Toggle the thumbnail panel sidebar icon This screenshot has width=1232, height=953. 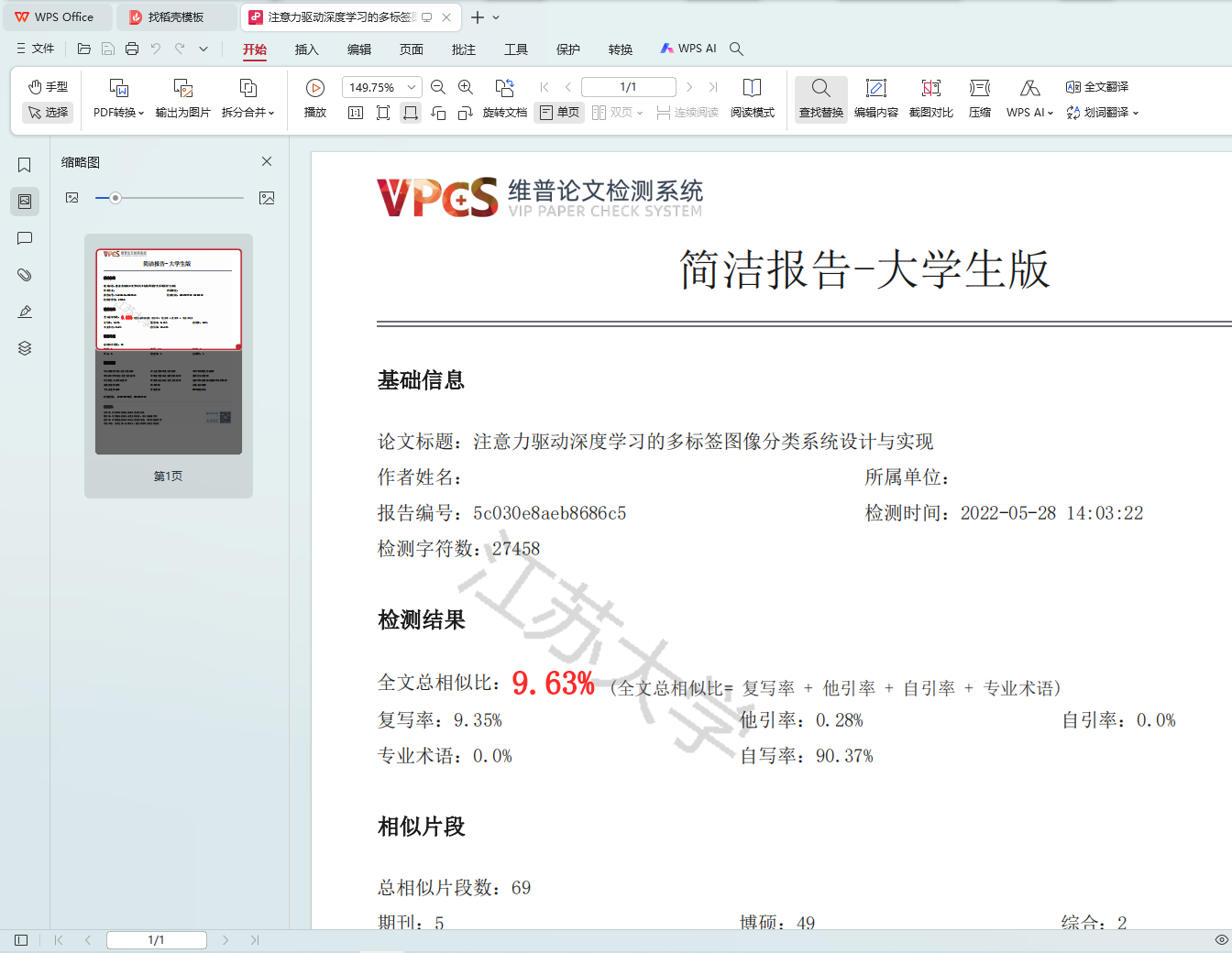pyautogui.click(x=25, y=202)
